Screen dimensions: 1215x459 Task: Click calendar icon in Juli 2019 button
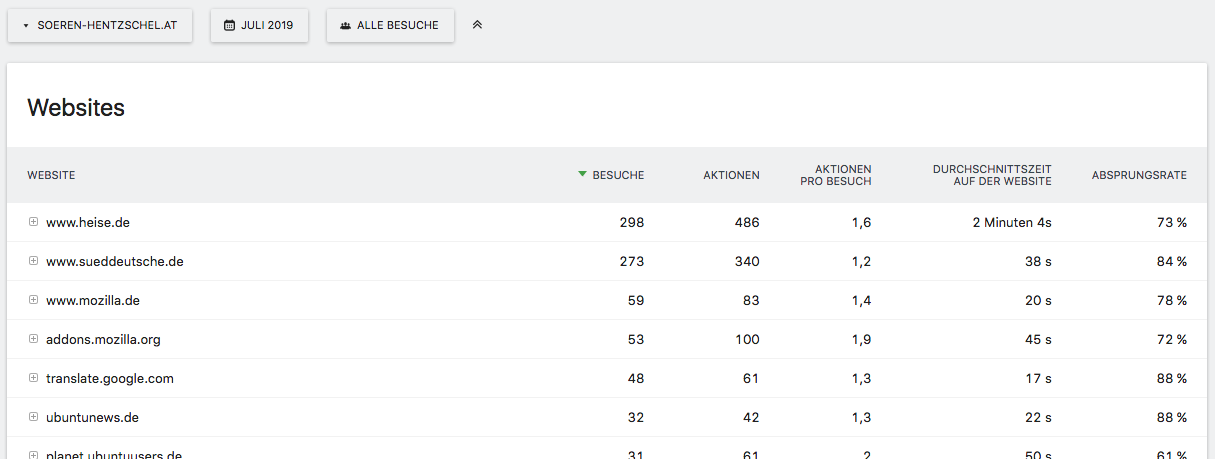(229, 26)
